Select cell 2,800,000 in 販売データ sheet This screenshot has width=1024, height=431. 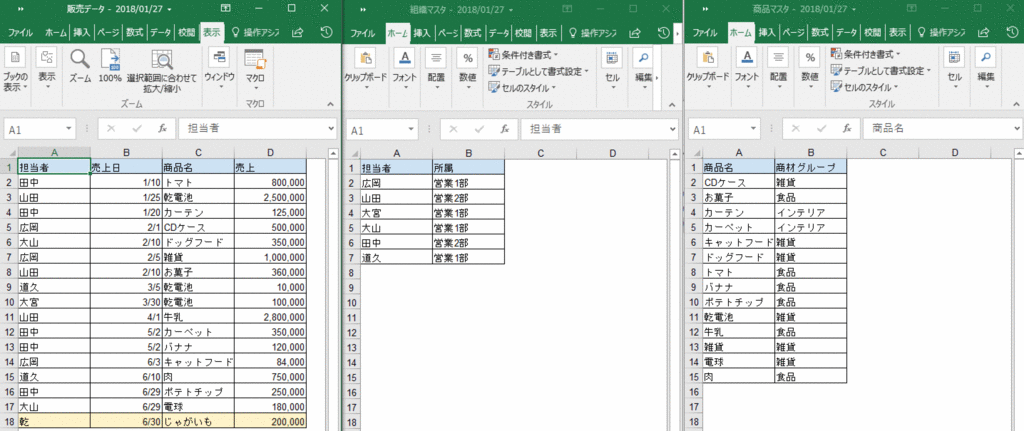pos(270,317)
